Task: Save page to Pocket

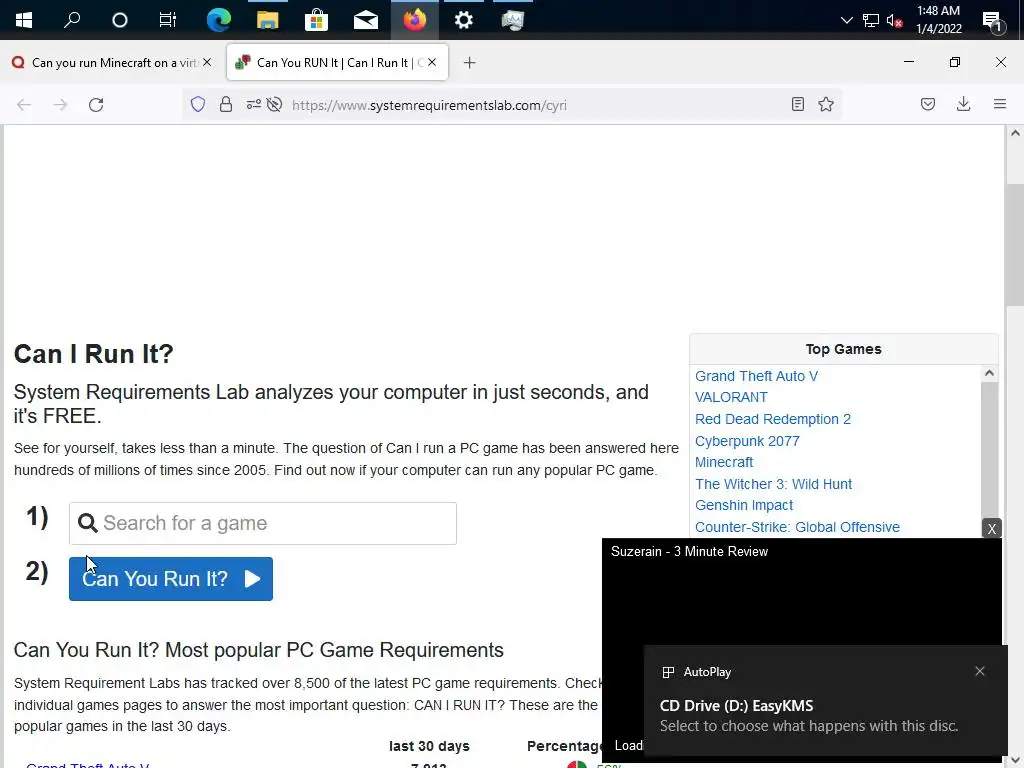Action: coord(928,104)
